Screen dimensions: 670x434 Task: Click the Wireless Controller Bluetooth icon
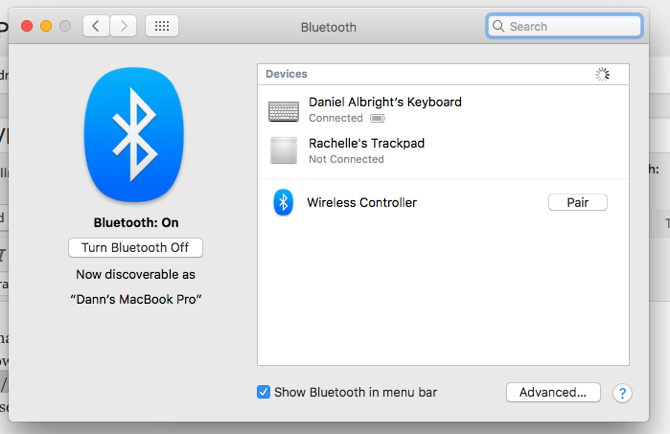tap(283, 203)
